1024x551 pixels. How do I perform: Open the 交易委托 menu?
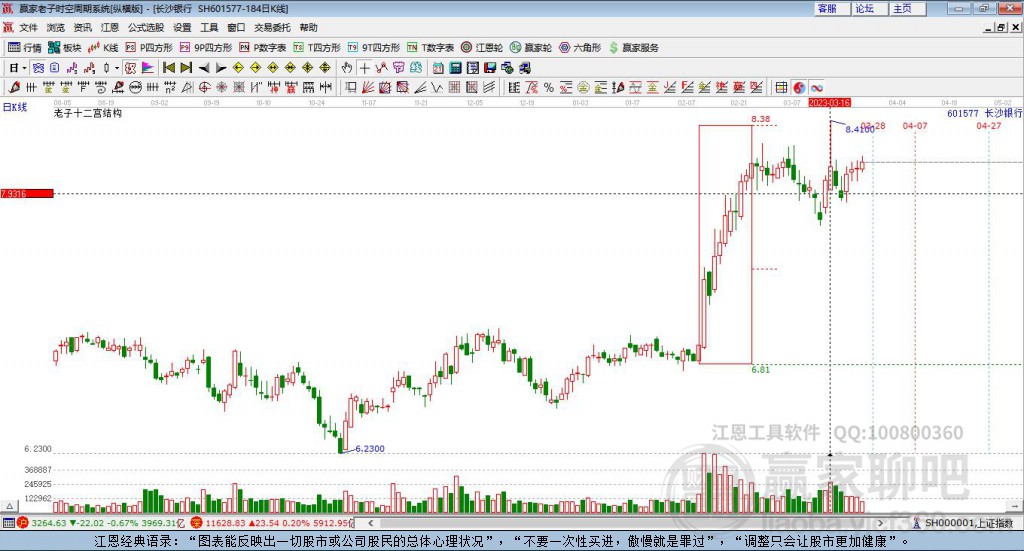point(272,27)
